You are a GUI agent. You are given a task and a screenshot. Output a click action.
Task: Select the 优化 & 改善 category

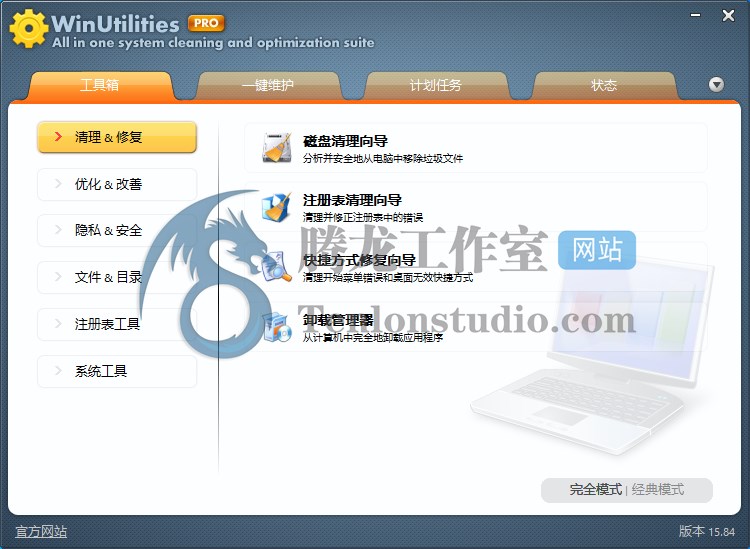[117, 184]
